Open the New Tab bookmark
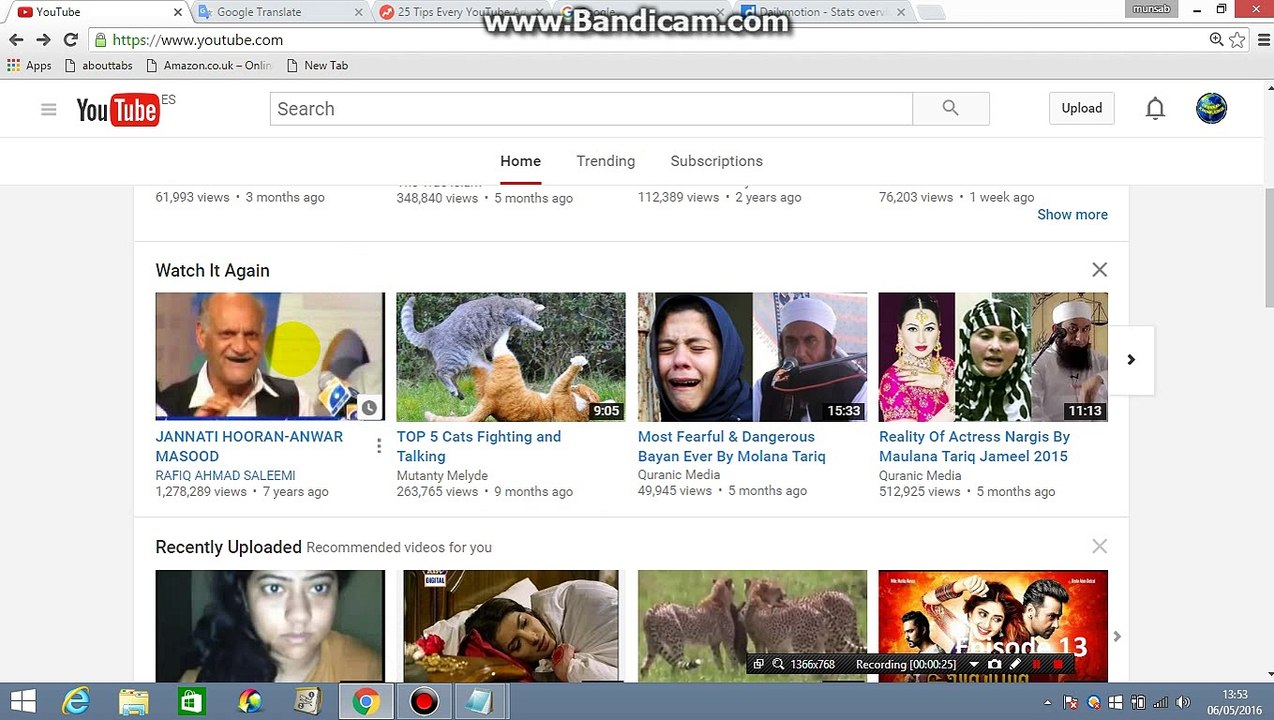1274x720 pixels. [317, 65]
